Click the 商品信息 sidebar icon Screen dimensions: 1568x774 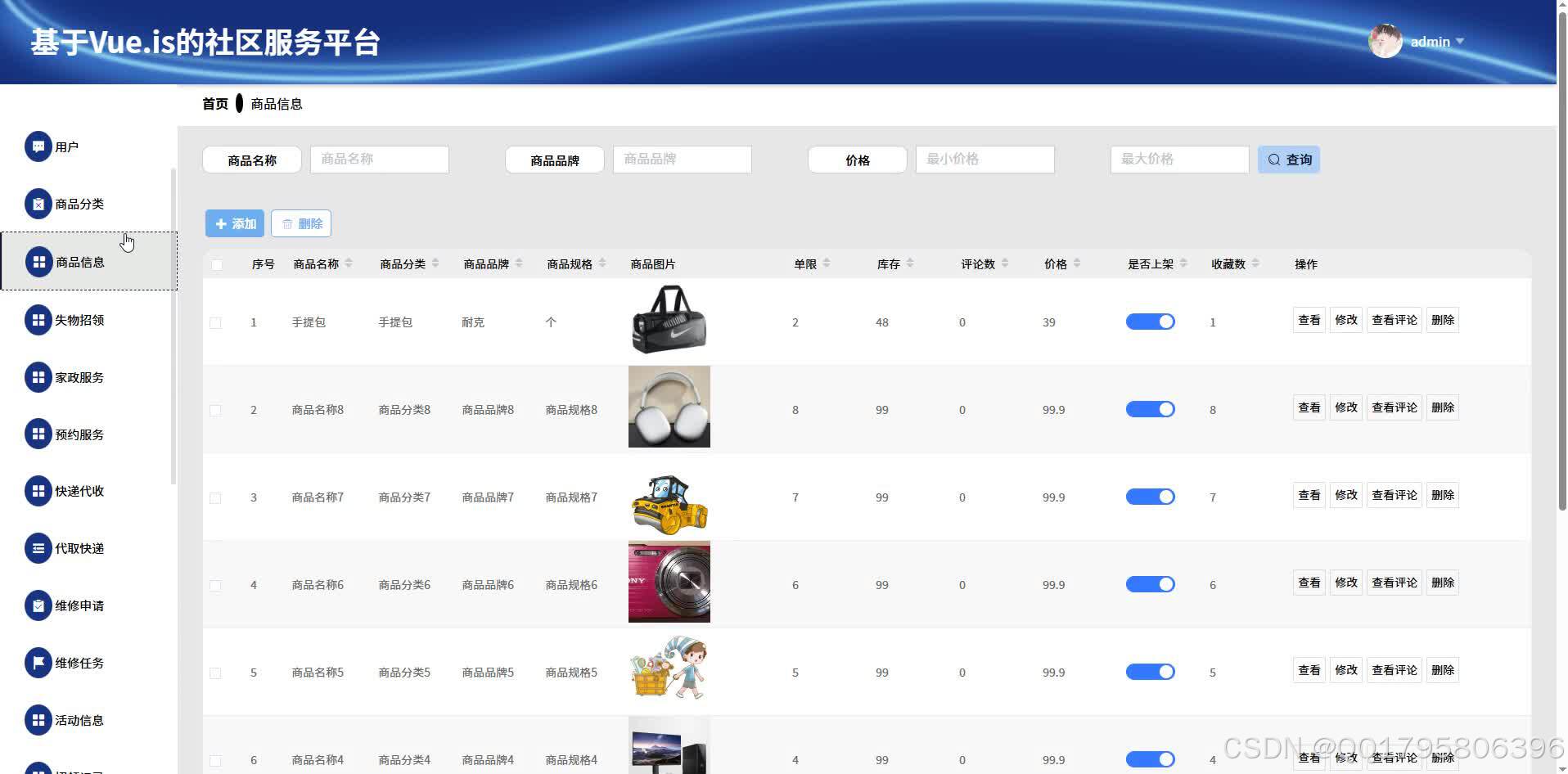[38, 262]
